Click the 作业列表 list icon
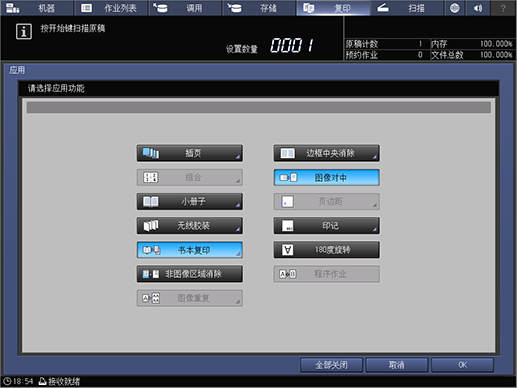Screen dimensions: 517x388 point(86,8)
